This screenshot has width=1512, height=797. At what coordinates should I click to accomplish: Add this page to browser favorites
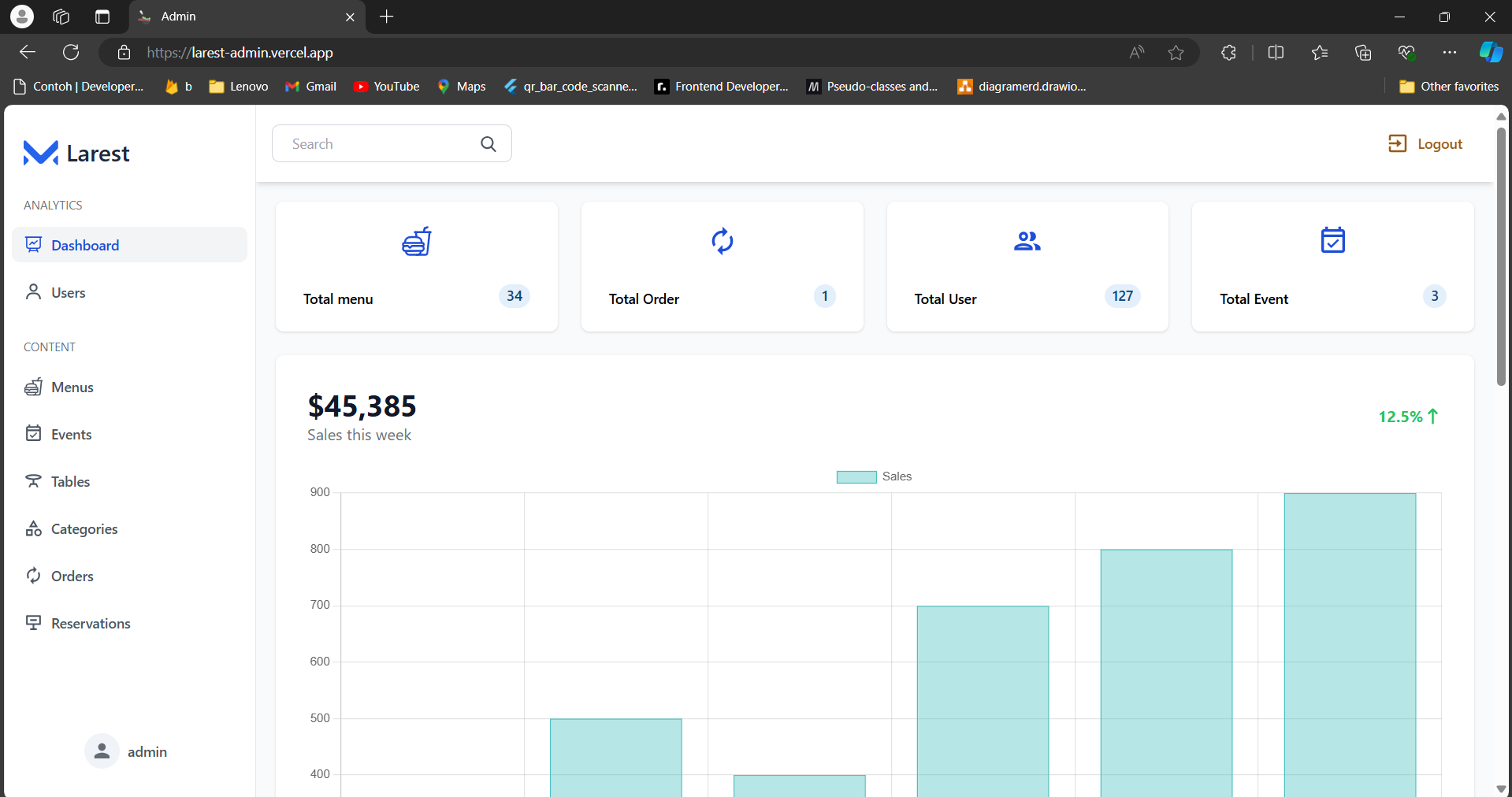1176,53
